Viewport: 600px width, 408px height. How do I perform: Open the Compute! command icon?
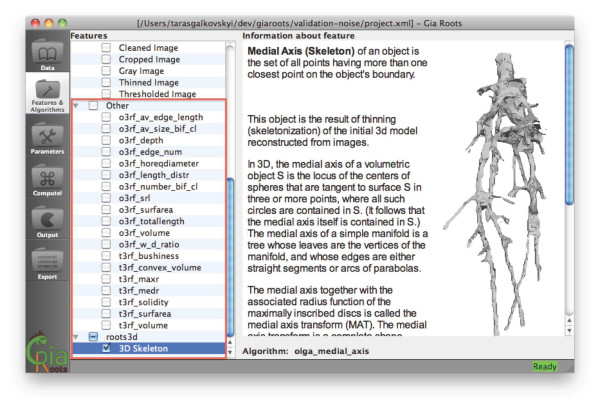coord(47,178)
